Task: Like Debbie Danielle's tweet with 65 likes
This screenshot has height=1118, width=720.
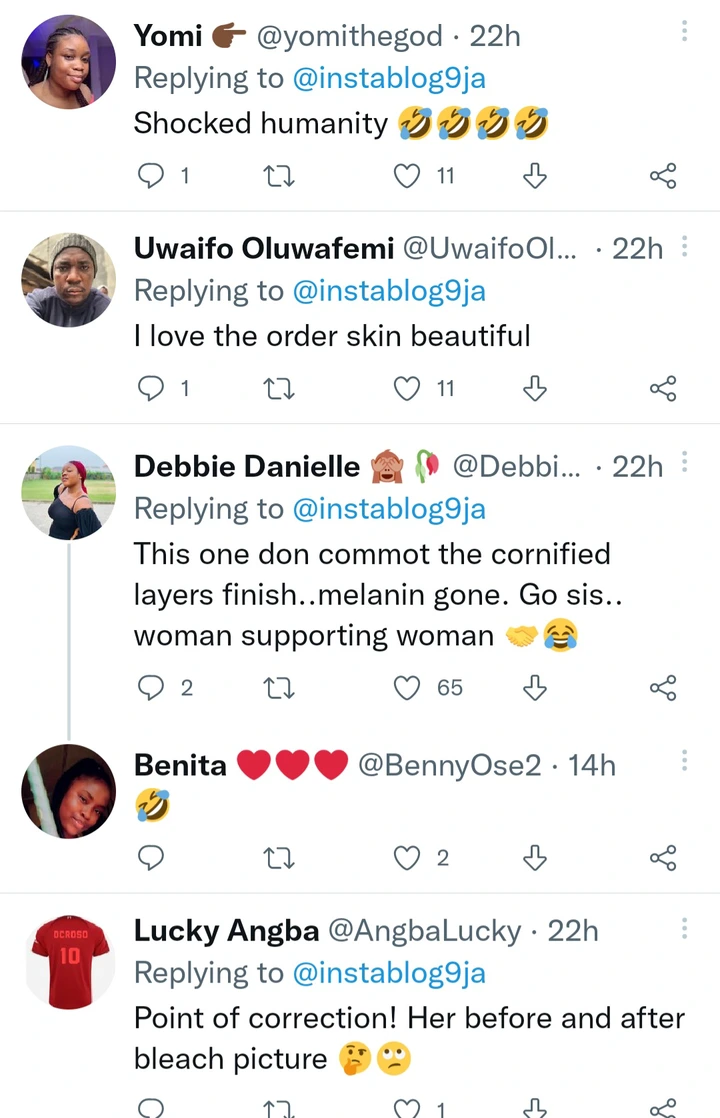Action: pos(407,688)
